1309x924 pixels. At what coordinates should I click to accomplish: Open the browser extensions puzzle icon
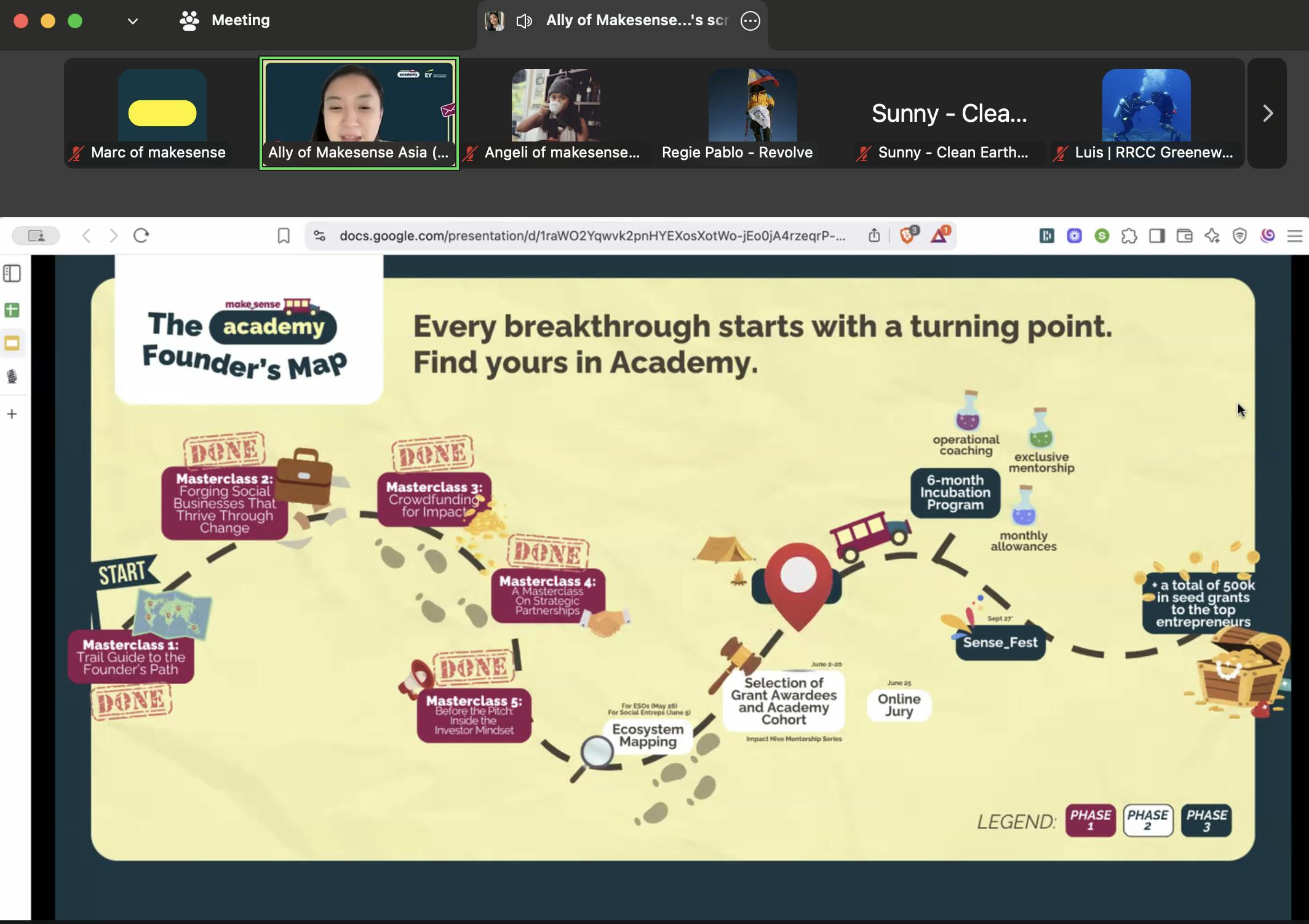coord(1129,236)
